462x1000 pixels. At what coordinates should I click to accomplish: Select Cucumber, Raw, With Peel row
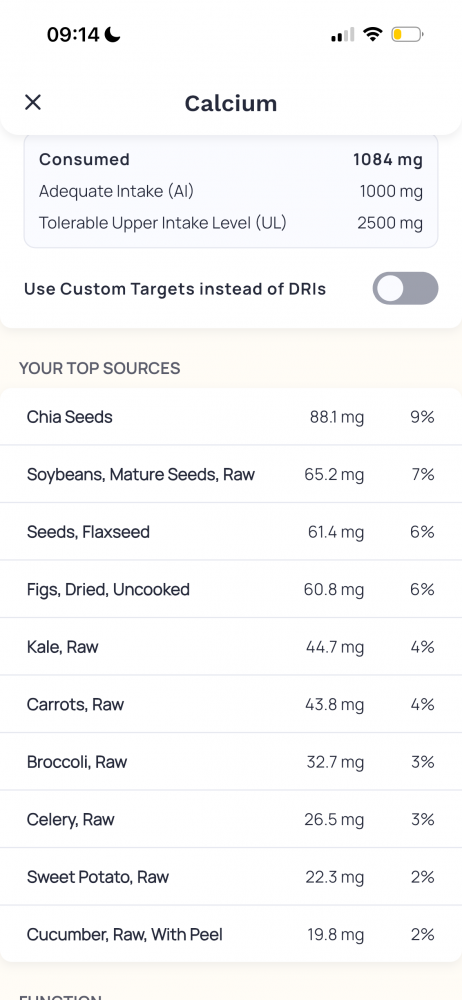click(x=231, y=934)
